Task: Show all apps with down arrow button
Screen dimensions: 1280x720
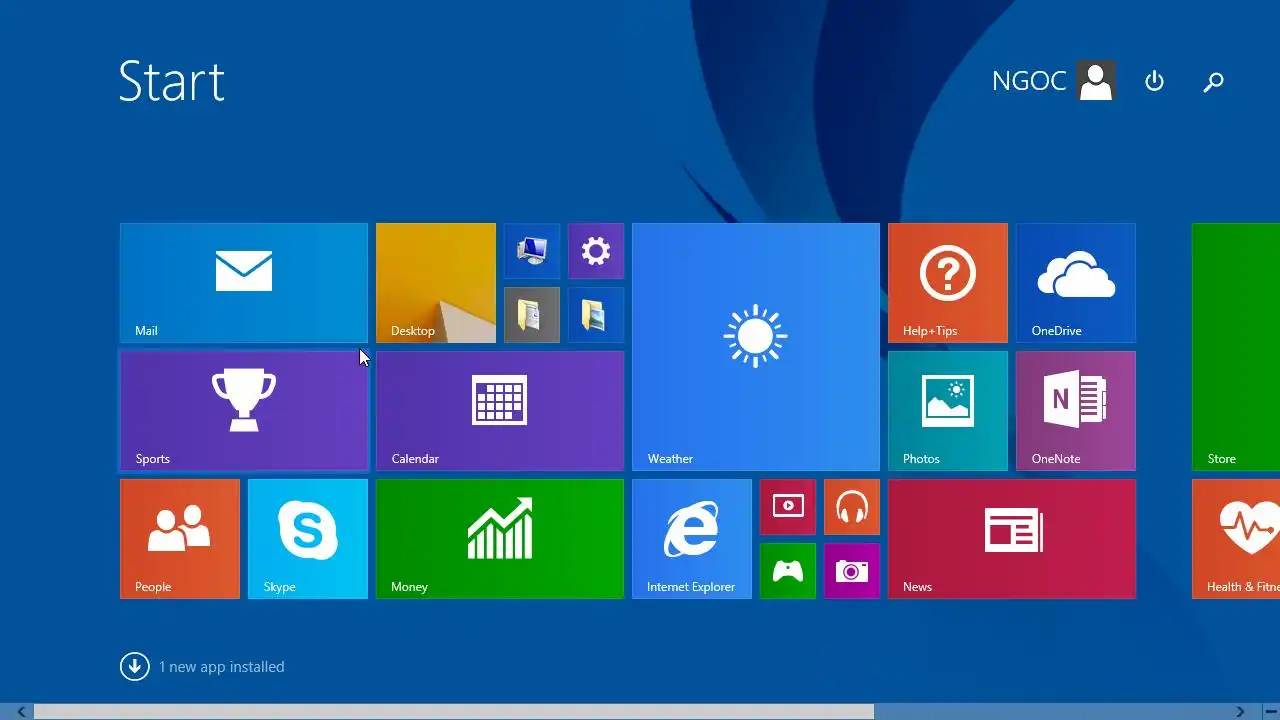Action: (x=135, y=666)
